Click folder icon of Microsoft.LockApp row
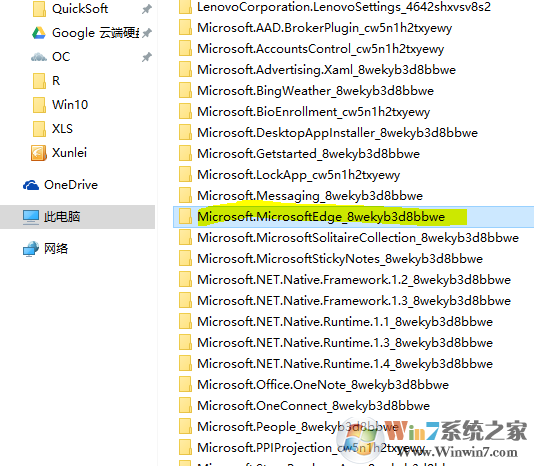 (186, 175)
